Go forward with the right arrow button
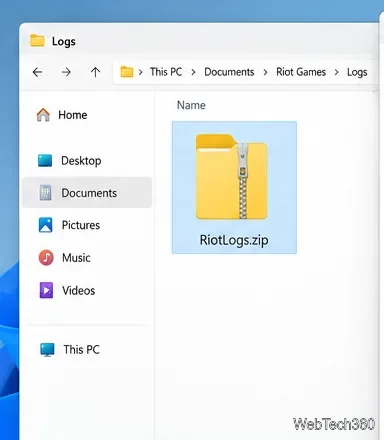384x440 pixels. 66,72
